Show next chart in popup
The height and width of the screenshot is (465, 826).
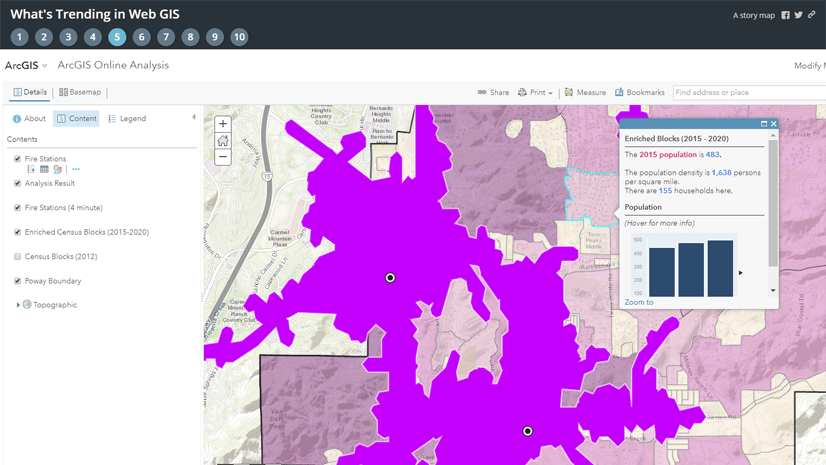tap(741, 273)
